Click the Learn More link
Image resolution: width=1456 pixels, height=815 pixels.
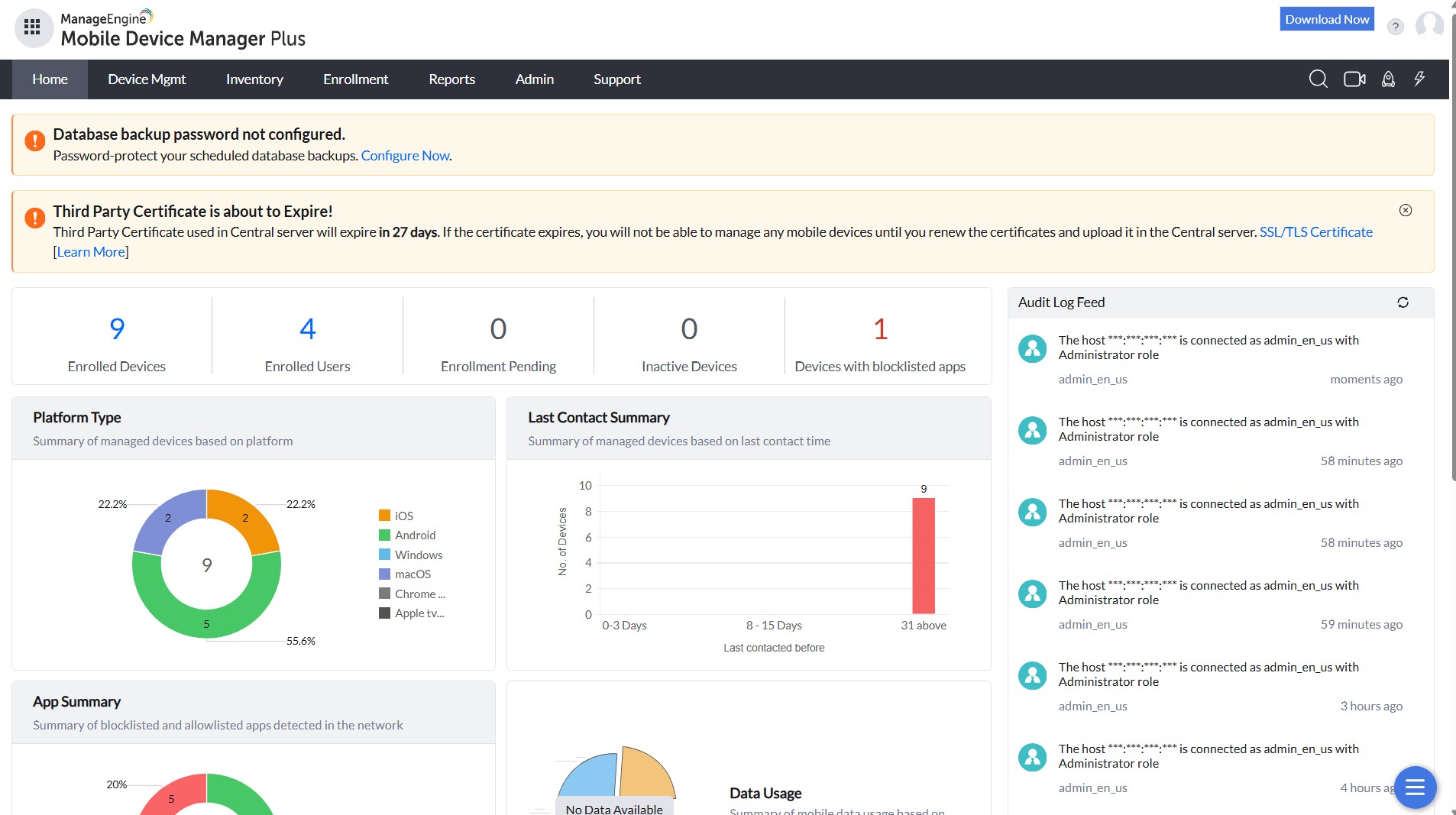91,251
